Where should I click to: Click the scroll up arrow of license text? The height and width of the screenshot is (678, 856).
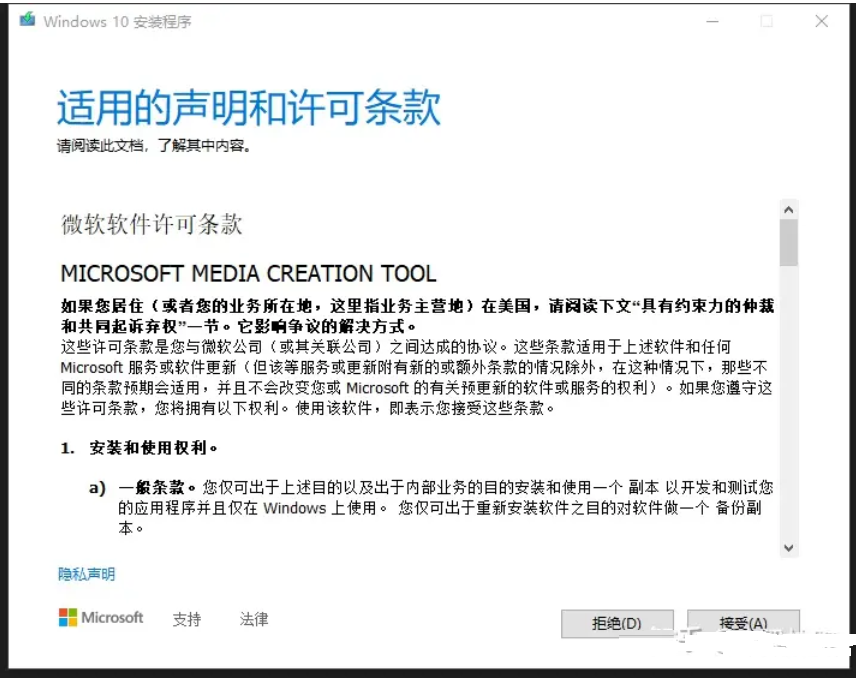(x=788, y=210)
